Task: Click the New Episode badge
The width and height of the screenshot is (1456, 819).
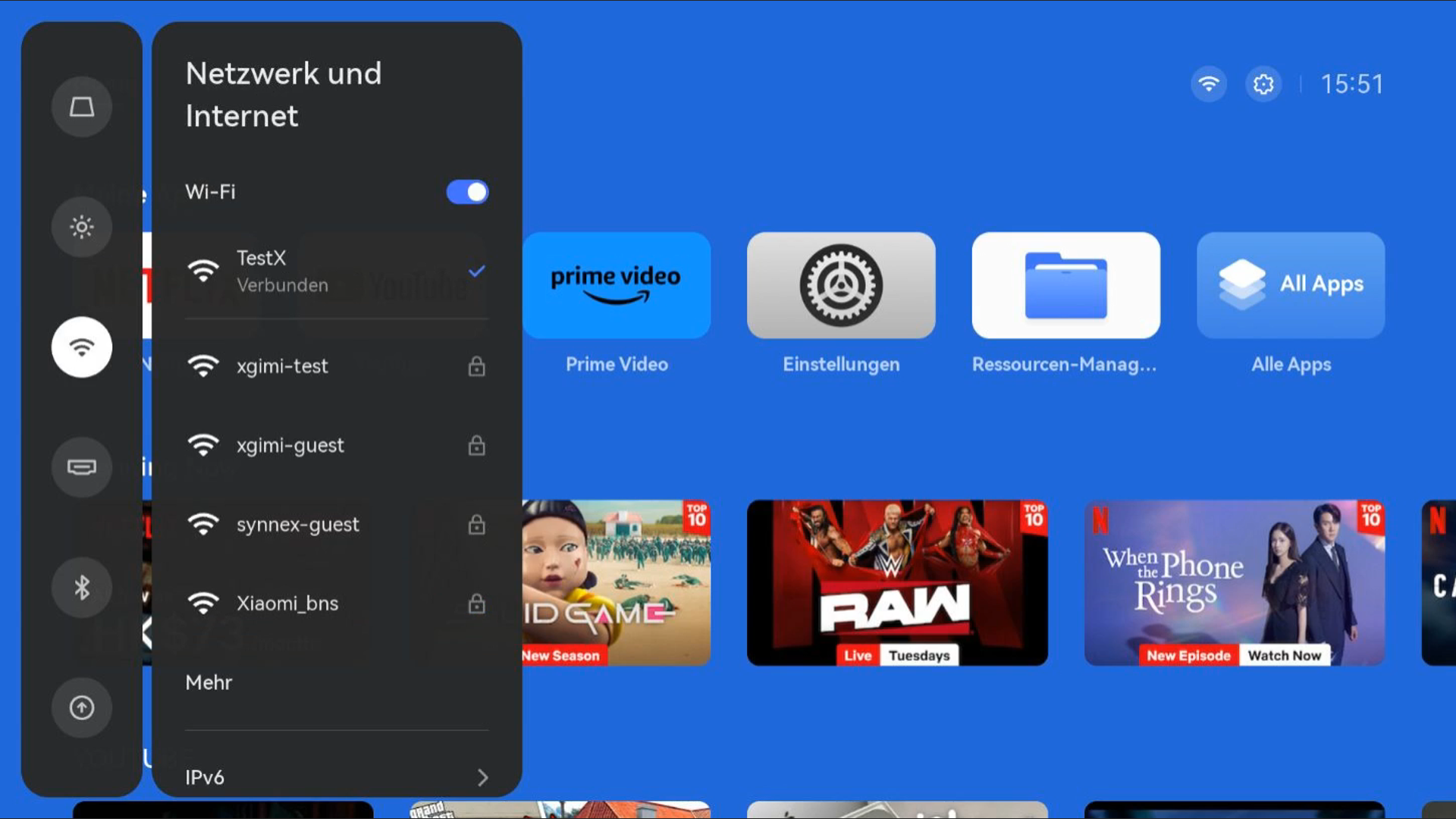Action: [1188, 655]
